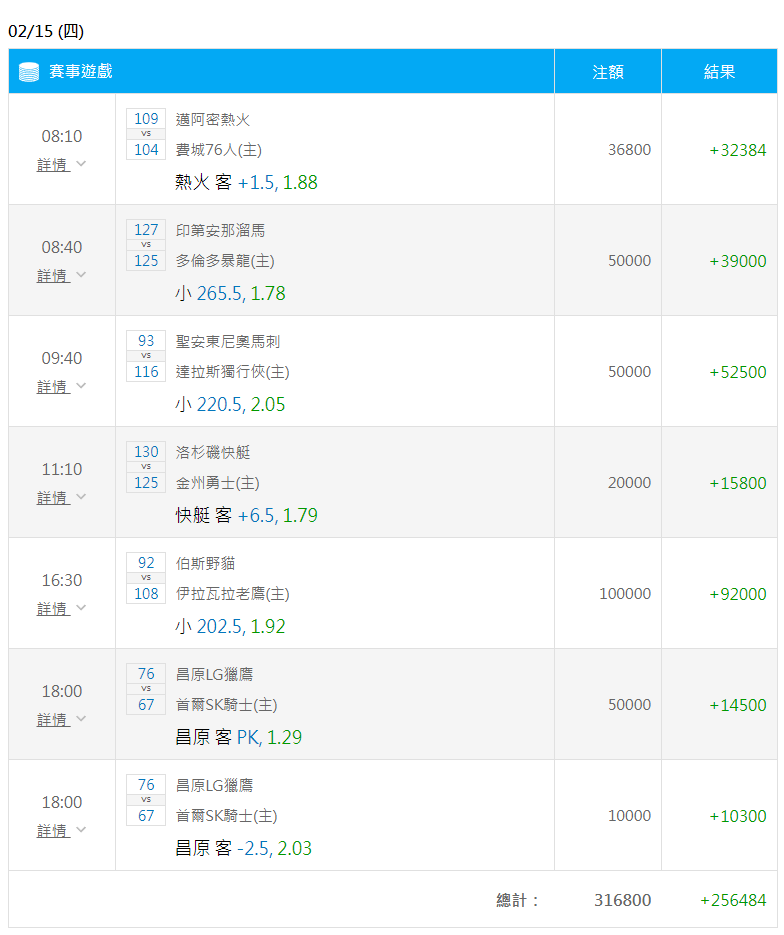Expand details for the 08:10 game
The image size is (784, 935).
[61, 165]
